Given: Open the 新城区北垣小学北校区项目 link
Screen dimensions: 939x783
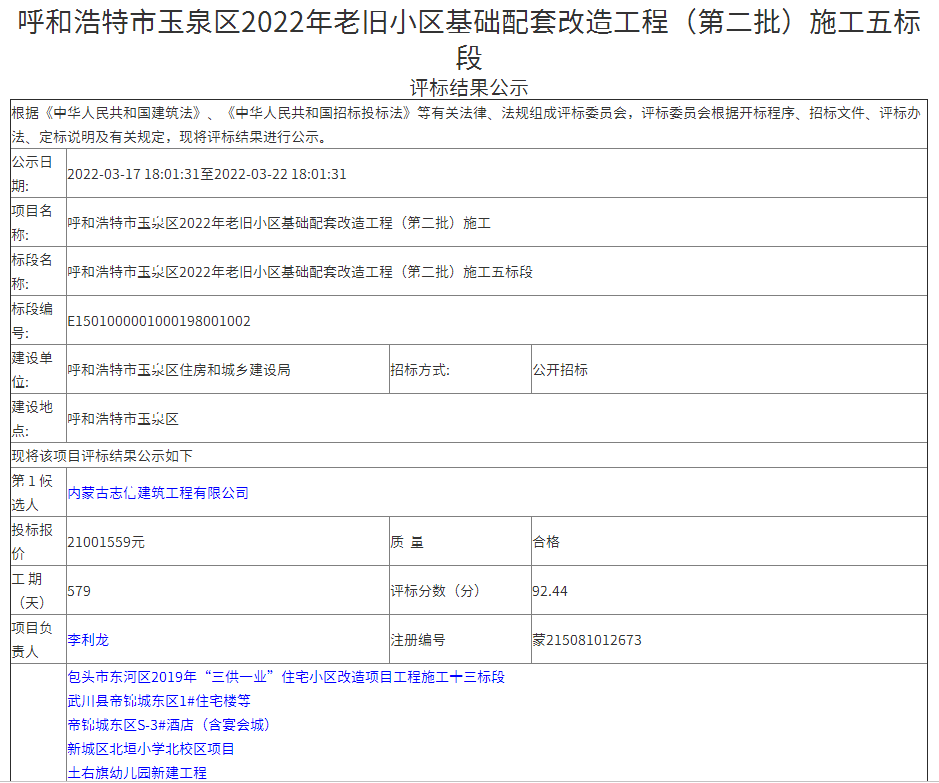Looking at the screenshot, I should point(151,749).
